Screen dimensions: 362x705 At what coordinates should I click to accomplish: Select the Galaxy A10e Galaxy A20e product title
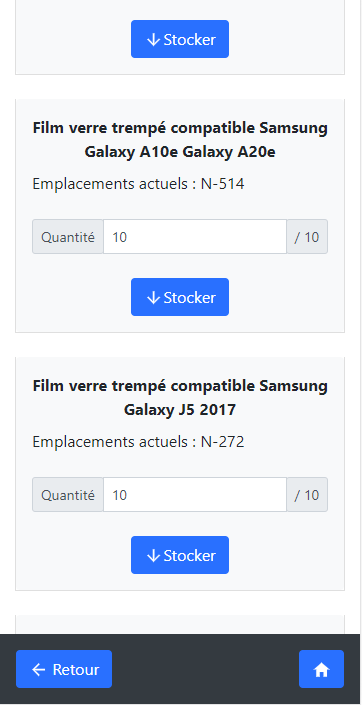pos(180,140)
